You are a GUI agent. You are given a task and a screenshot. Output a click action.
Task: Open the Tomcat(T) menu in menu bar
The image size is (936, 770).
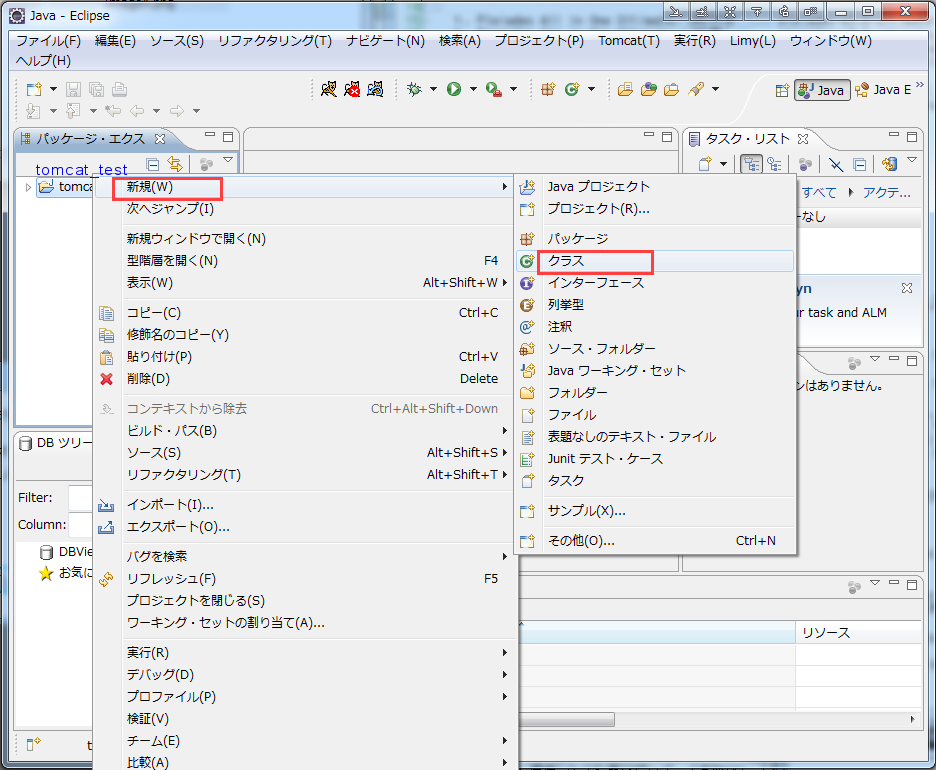[x=628, y=41]
